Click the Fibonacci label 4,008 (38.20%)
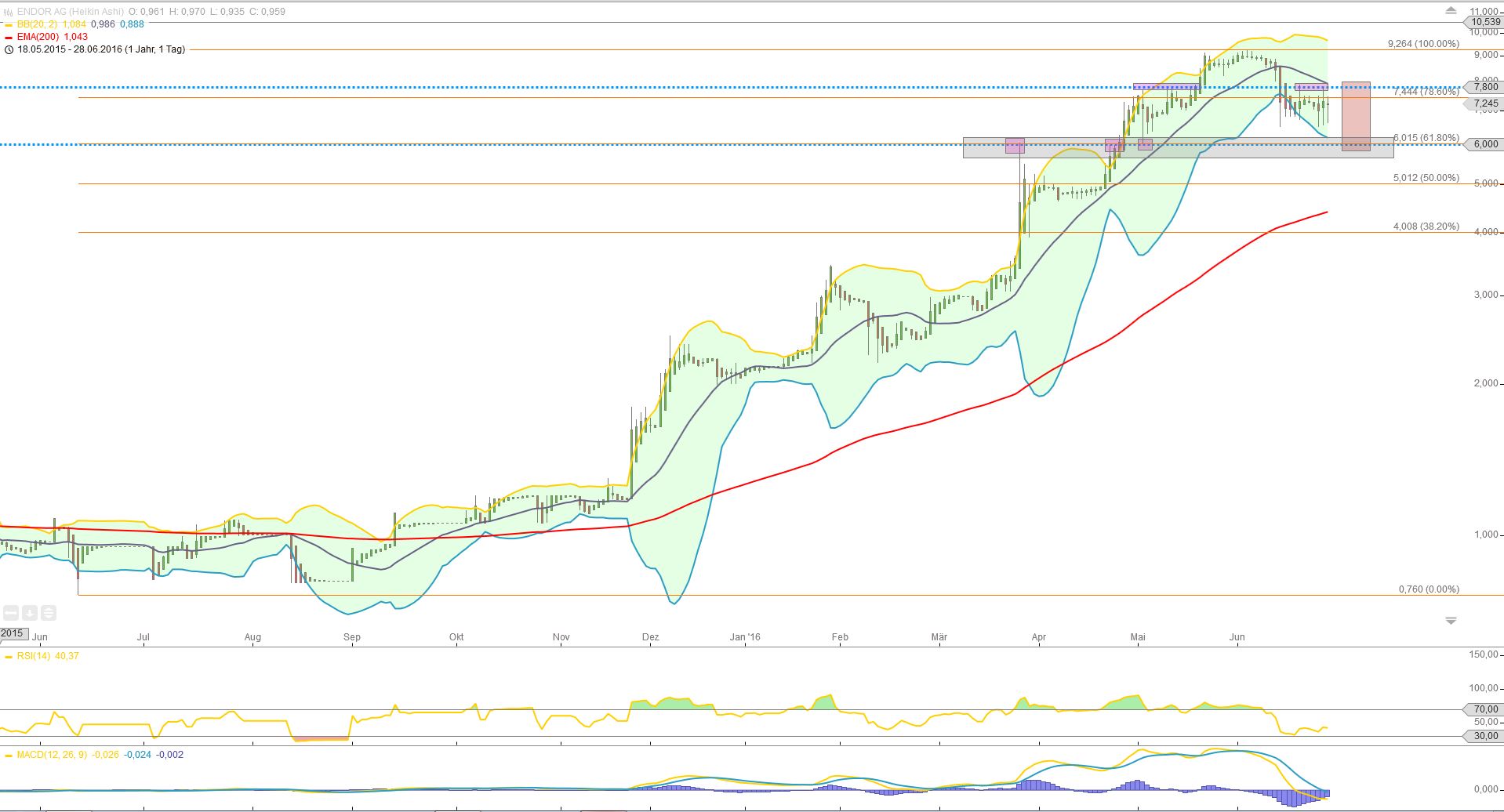This screenshot has height=812, width=1504. (1426, 227)
